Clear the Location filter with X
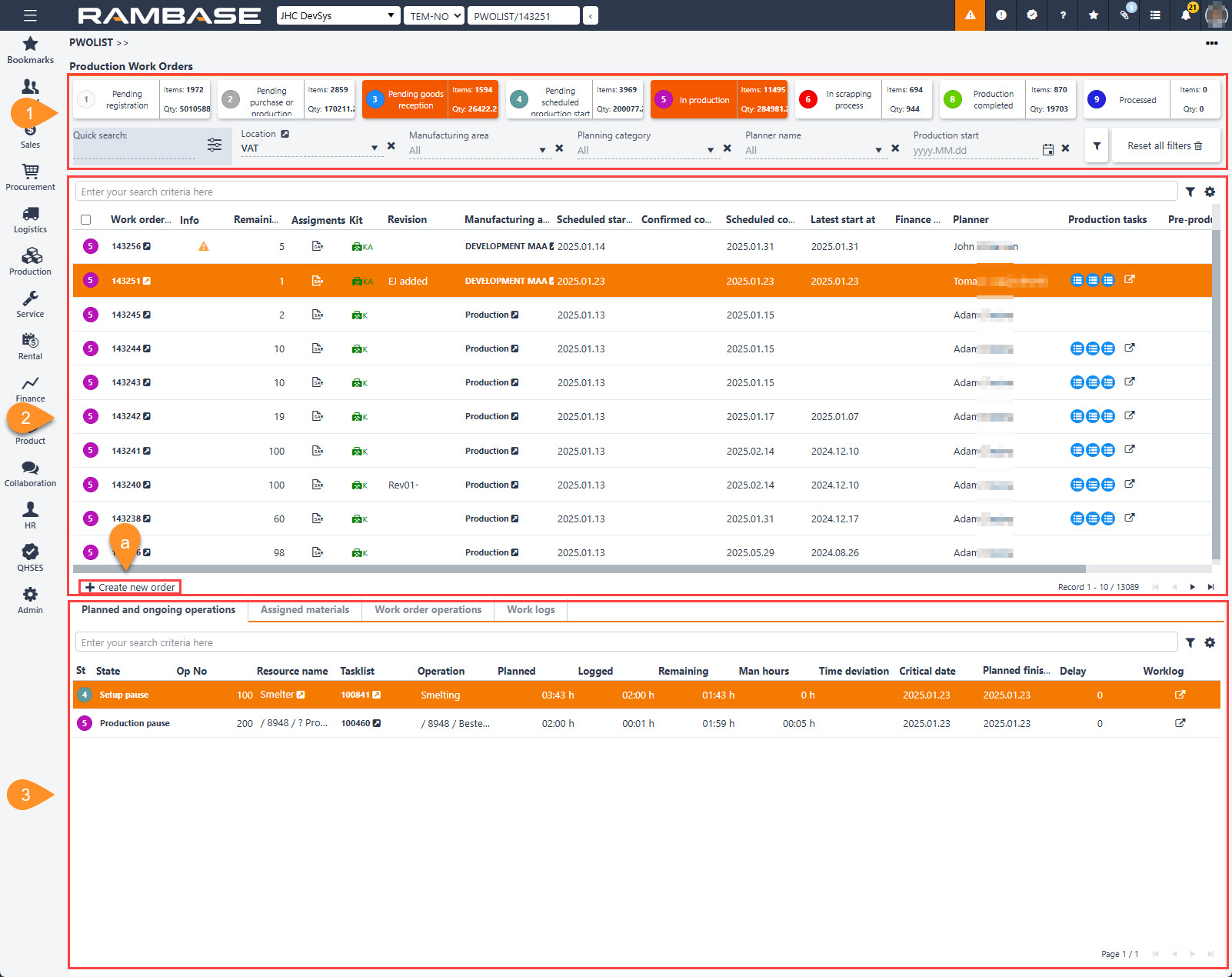1232x977 pixels. [391, 146]
